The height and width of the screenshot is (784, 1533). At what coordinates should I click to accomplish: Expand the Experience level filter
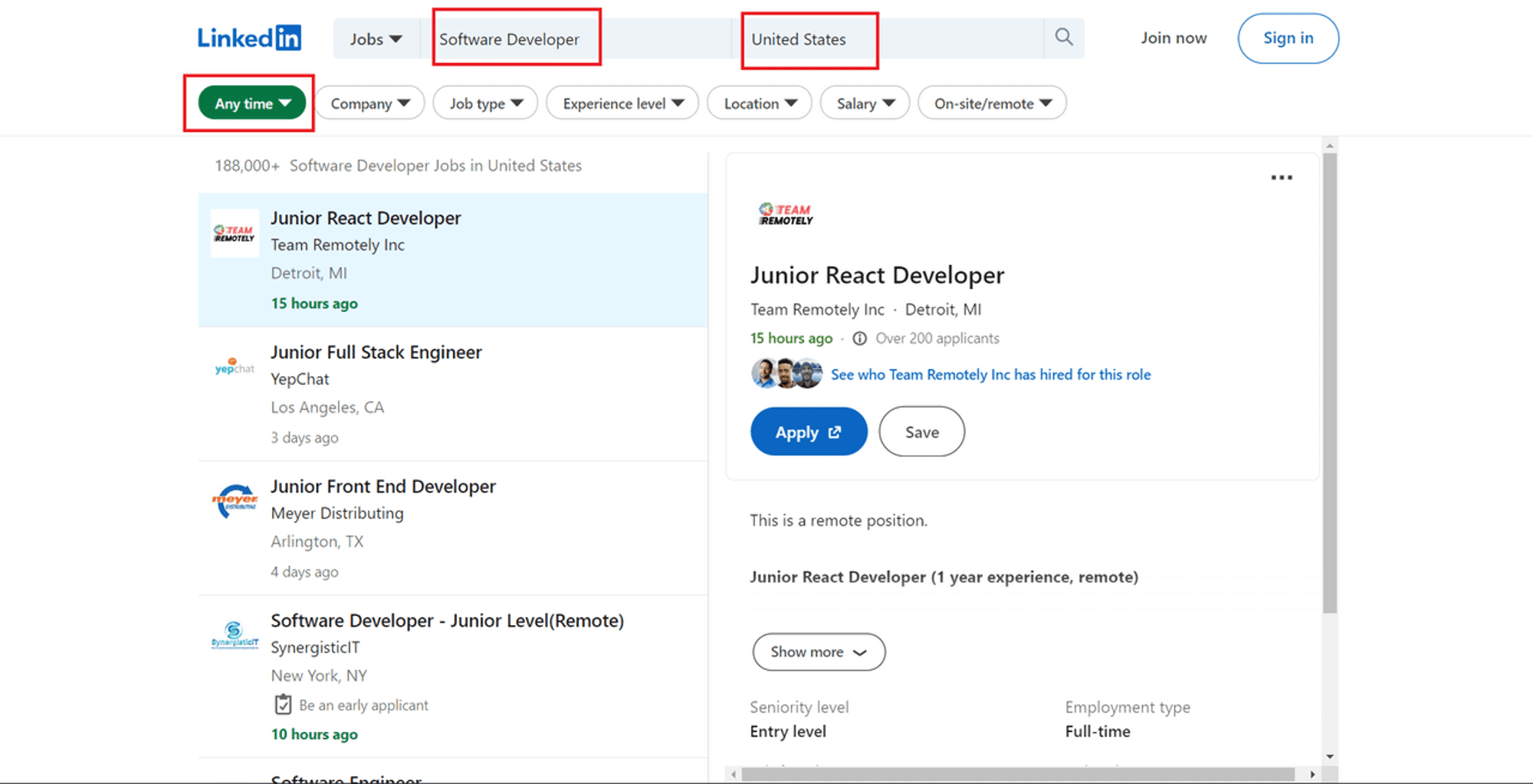[x=622, y=103]
